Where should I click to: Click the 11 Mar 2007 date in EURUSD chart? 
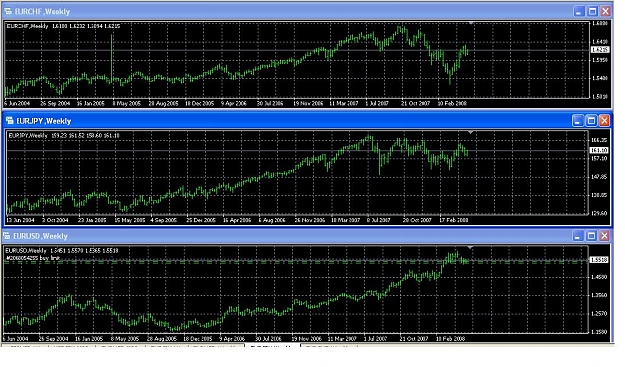point(342,339)
